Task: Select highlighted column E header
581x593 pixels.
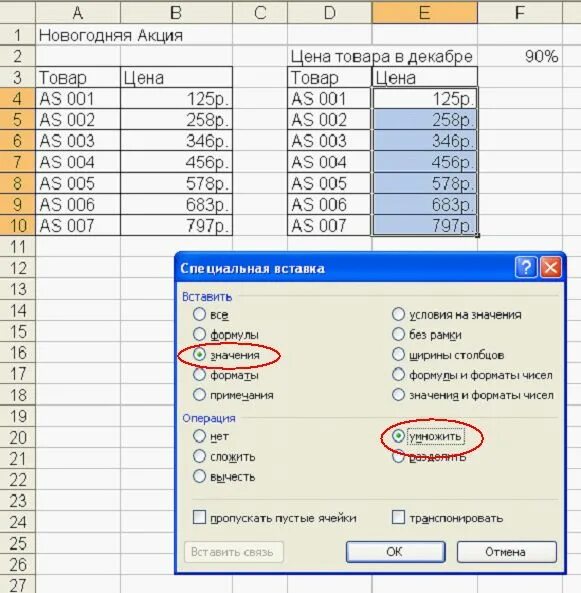Action: [x=424, y=12]
